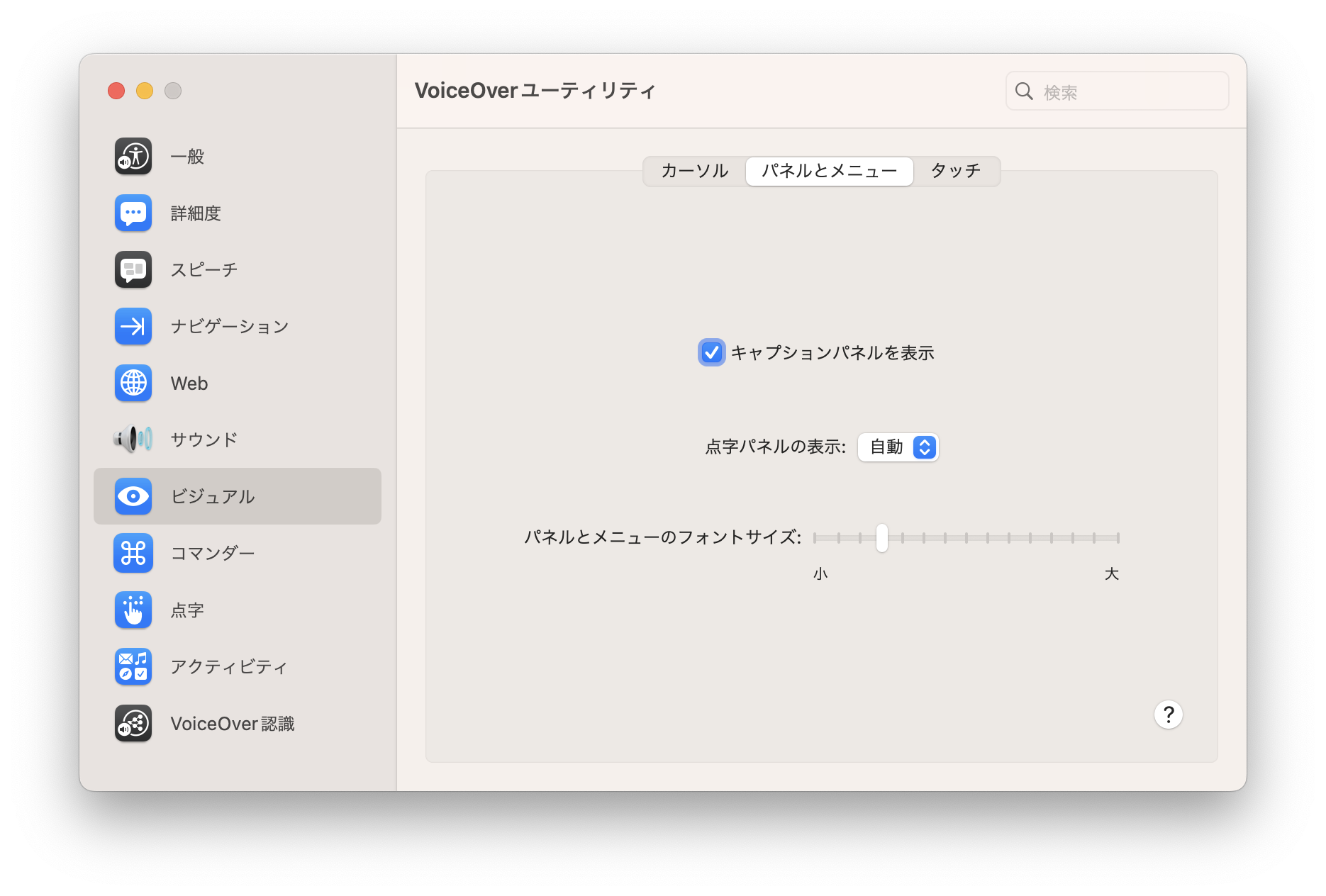Stay on the パネルとメニュー tab
The height and width of the screenshot is (896, 1326).
tap(828, 171)
